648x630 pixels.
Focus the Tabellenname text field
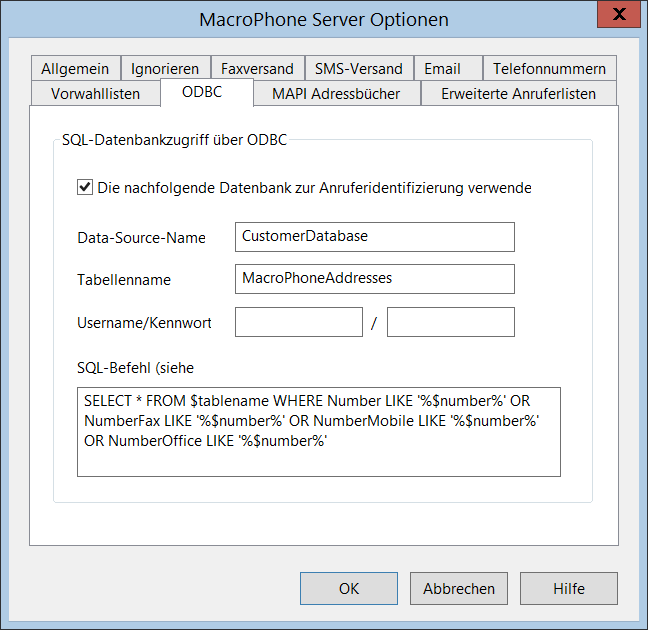pos(375,279)
